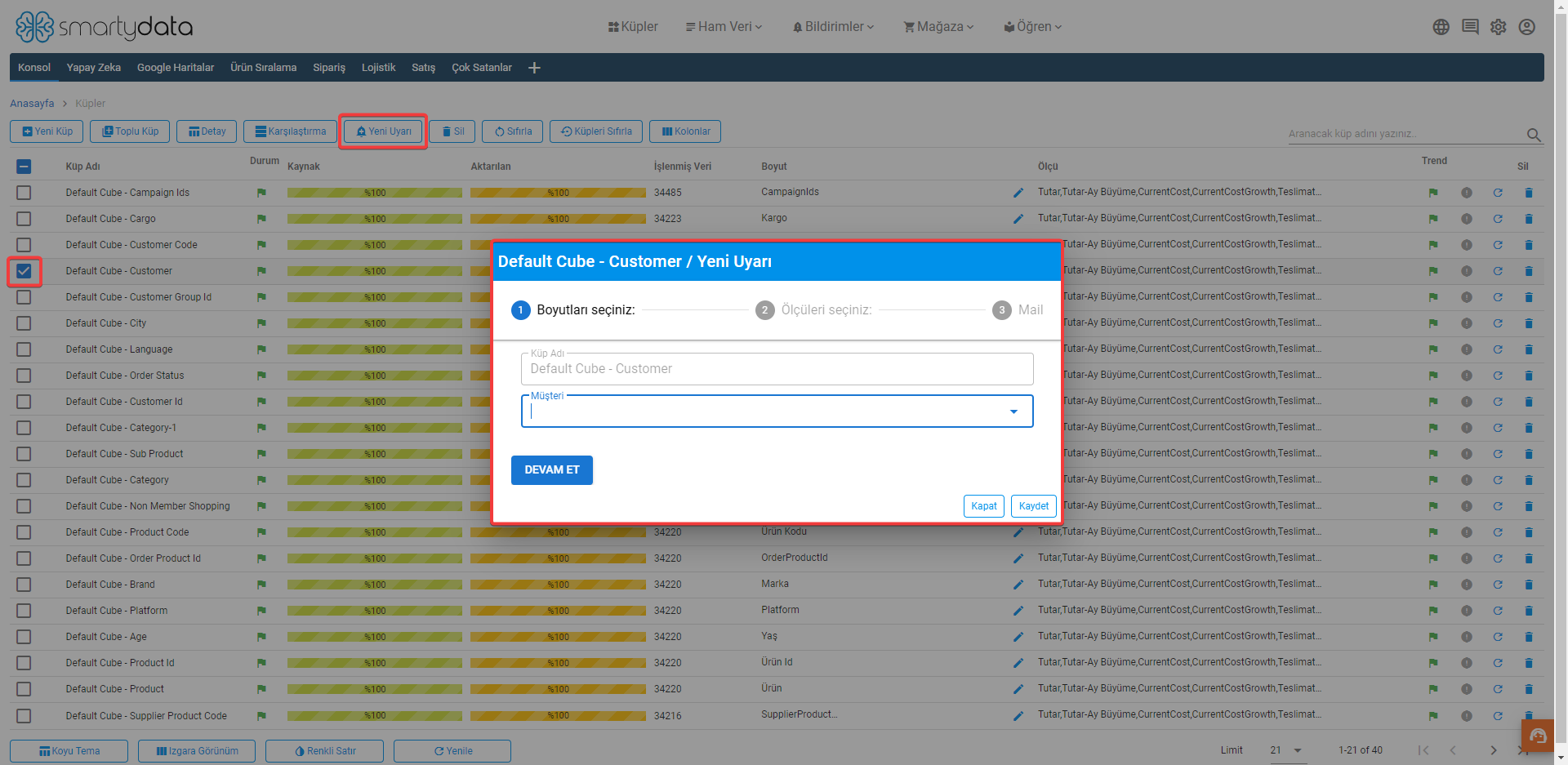Check the Default Cube - Campaign Ids row
Image resolution: width=1568 pixels, height=765 pixels.
tap(24, 193)
